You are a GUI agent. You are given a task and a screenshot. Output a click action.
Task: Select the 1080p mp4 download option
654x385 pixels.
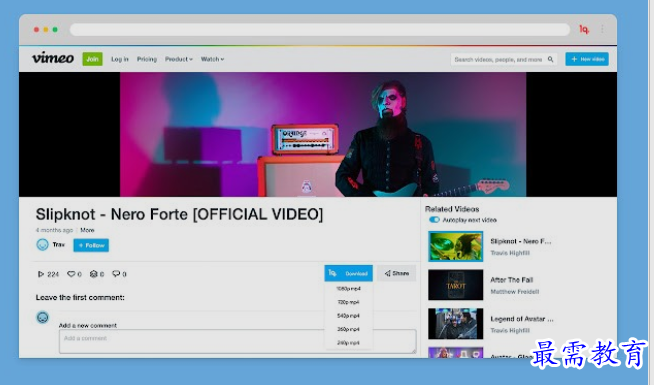click(x=349, y=289)
